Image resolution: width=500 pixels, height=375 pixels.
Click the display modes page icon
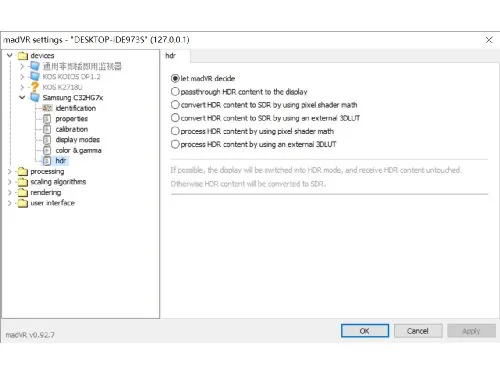click(x=47, y=140)
